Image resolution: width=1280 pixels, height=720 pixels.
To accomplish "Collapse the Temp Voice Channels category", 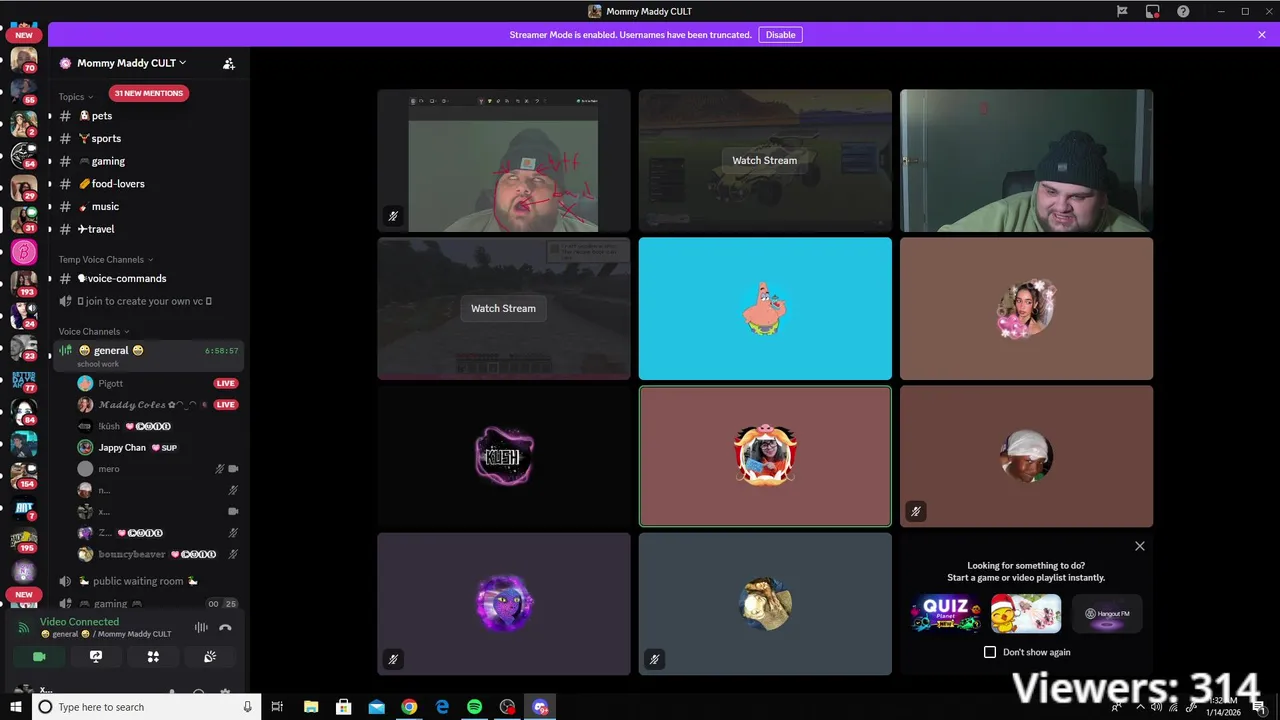I will coord(107,259).
